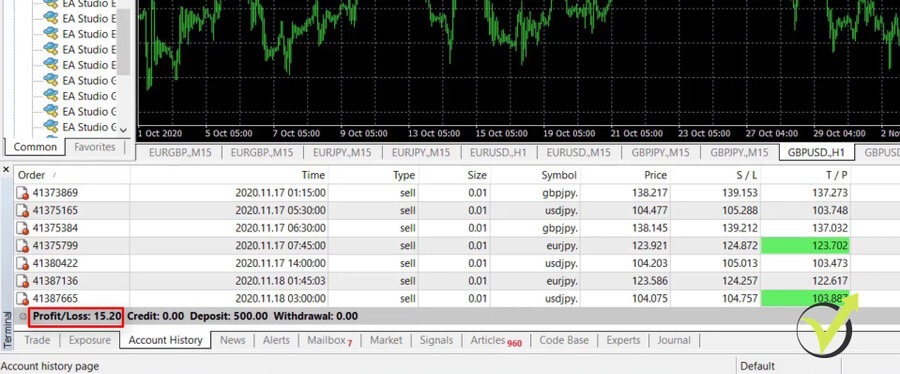Click order icon for 41387665

(x=22, y=299)
